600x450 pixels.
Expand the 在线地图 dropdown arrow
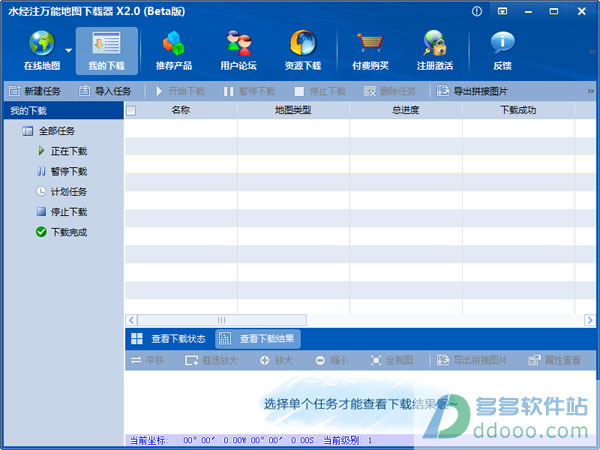[68, 50]
